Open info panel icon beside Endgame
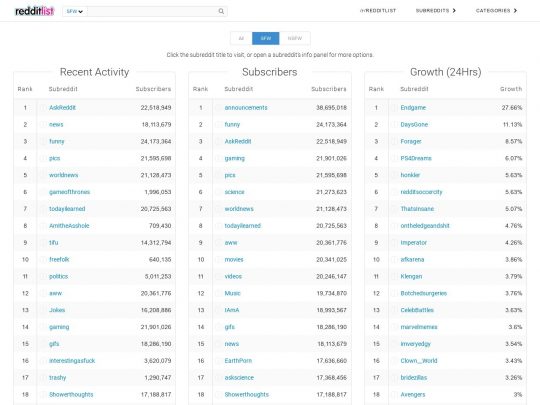 [x=394, y=108]
